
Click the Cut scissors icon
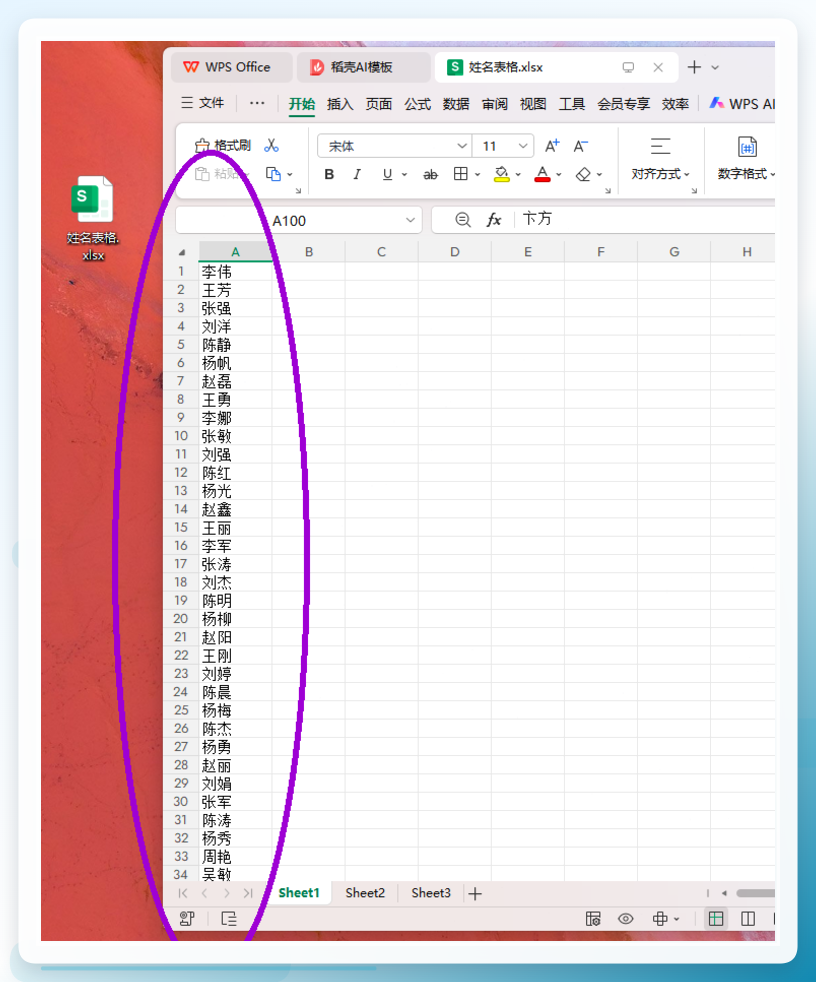coord(271,145)
